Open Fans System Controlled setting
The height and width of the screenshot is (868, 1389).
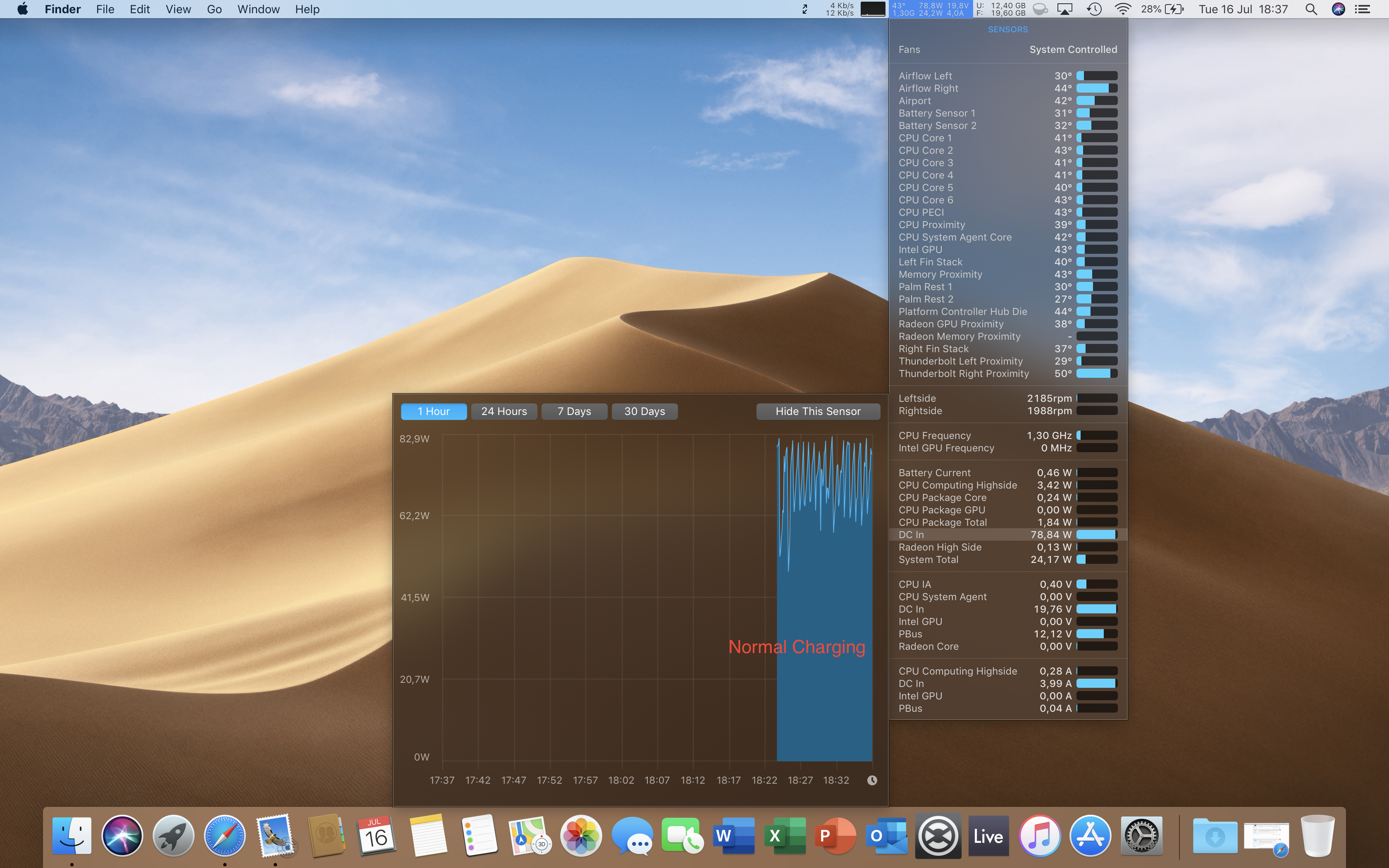[x=1008, y=49]
